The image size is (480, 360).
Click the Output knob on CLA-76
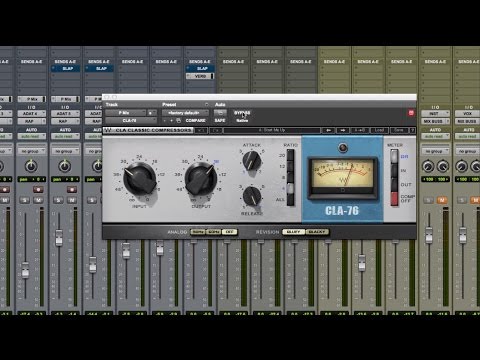201,179
